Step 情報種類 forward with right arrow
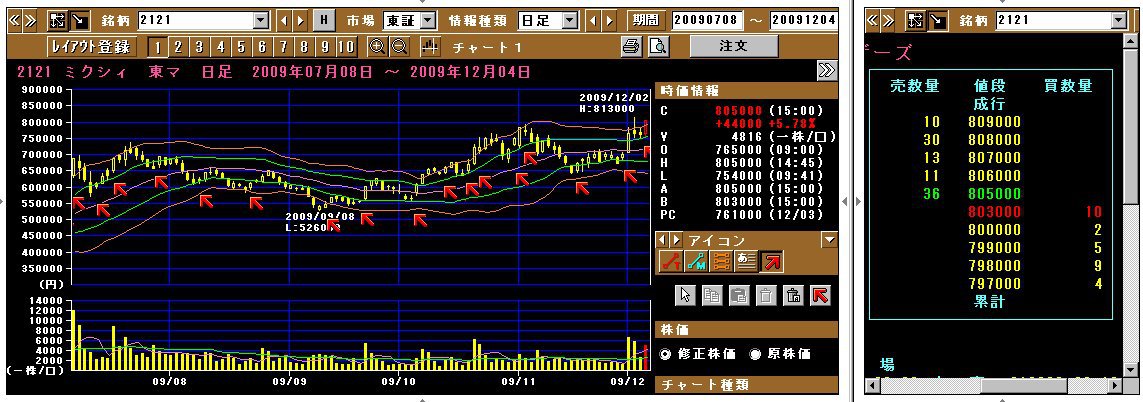 (607, 20)
